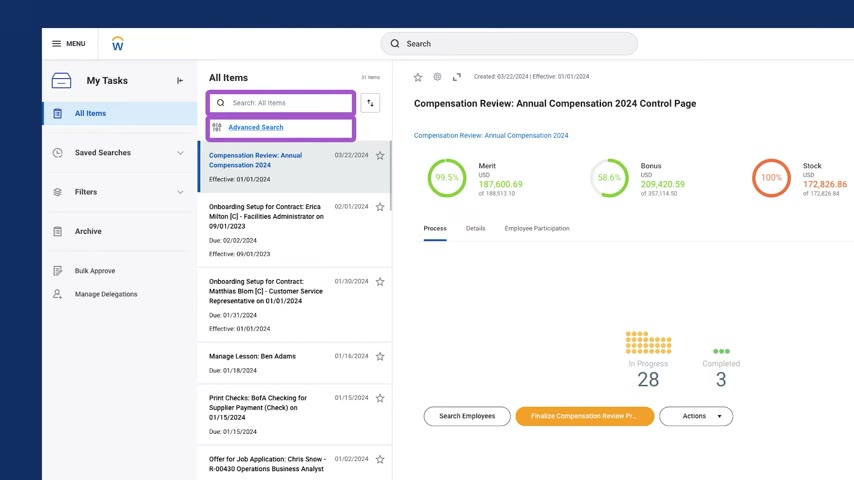Click the Advanced Search link
Viewport: 854px width, 480px height.
256,127
